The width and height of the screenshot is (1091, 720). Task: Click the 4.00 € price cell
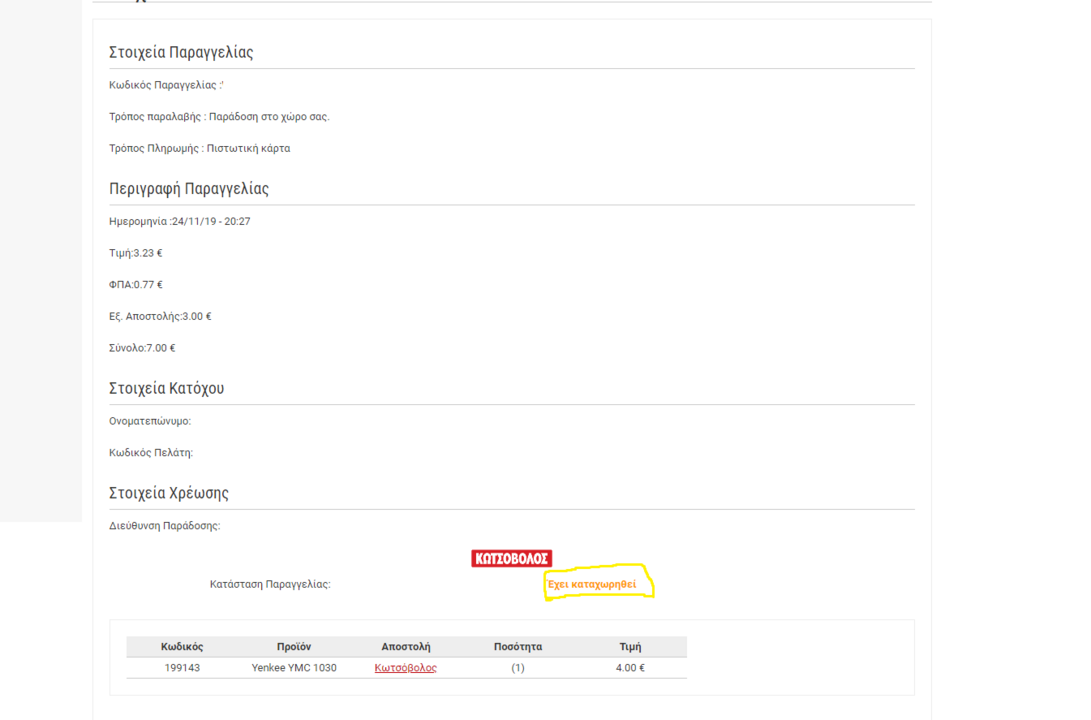pos(630,668)
